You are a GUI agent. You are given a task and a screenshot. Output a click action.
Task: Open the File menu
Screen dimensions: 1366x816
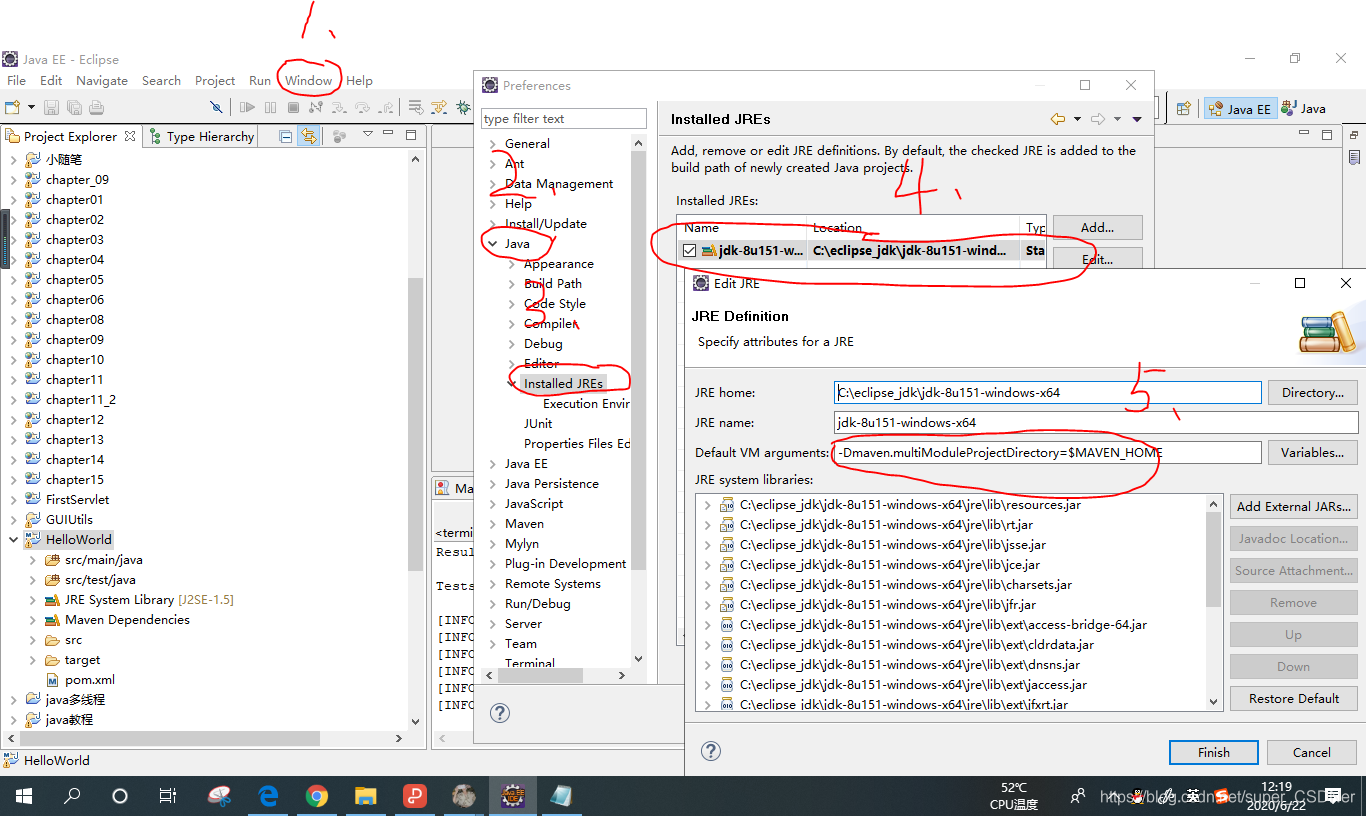pos(16,81)
